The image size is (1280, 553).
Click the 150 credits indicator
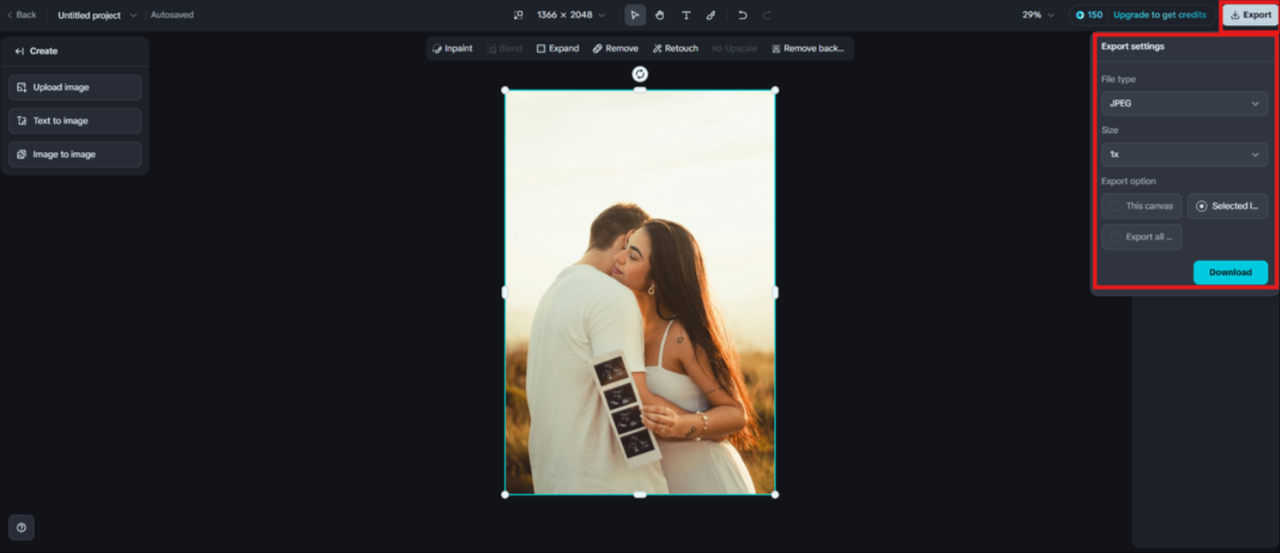click(1089, 15)
